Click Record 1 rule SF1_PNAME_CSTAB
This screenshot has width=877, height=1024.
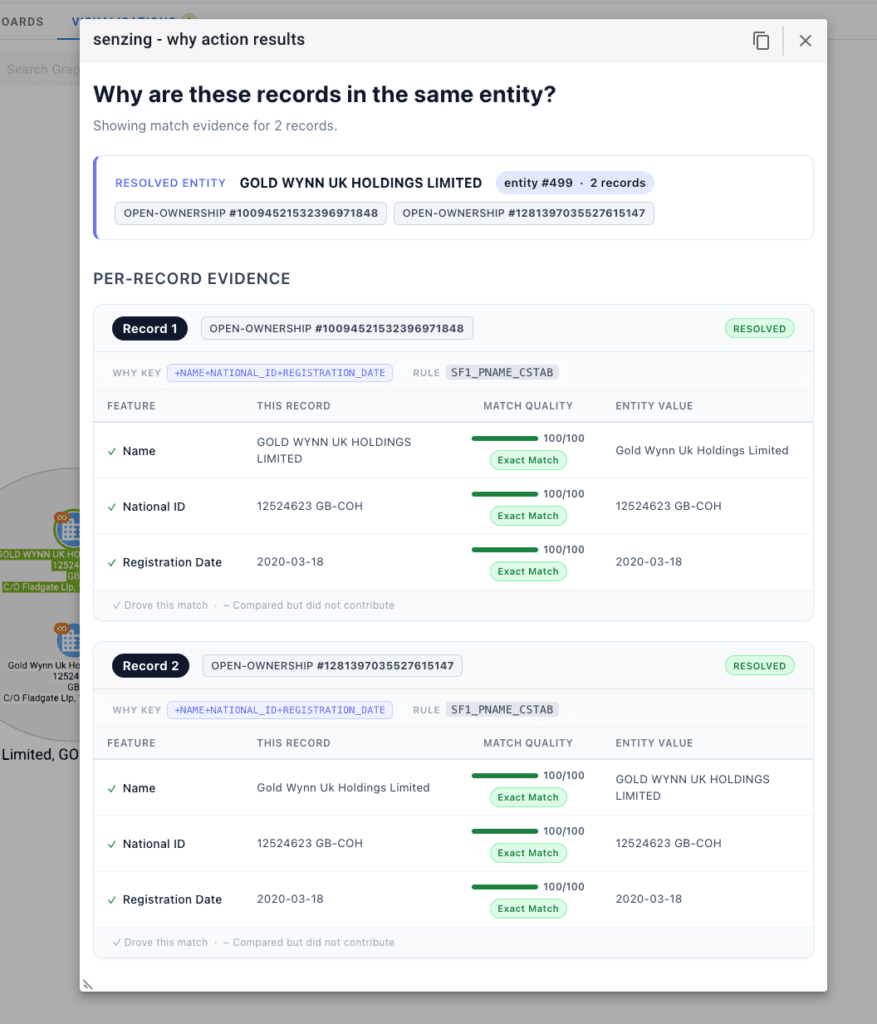(x=502, y=372)
